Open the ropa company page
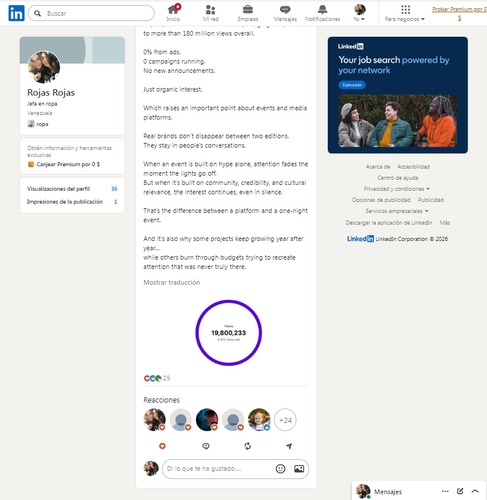 tap(38, 124)
